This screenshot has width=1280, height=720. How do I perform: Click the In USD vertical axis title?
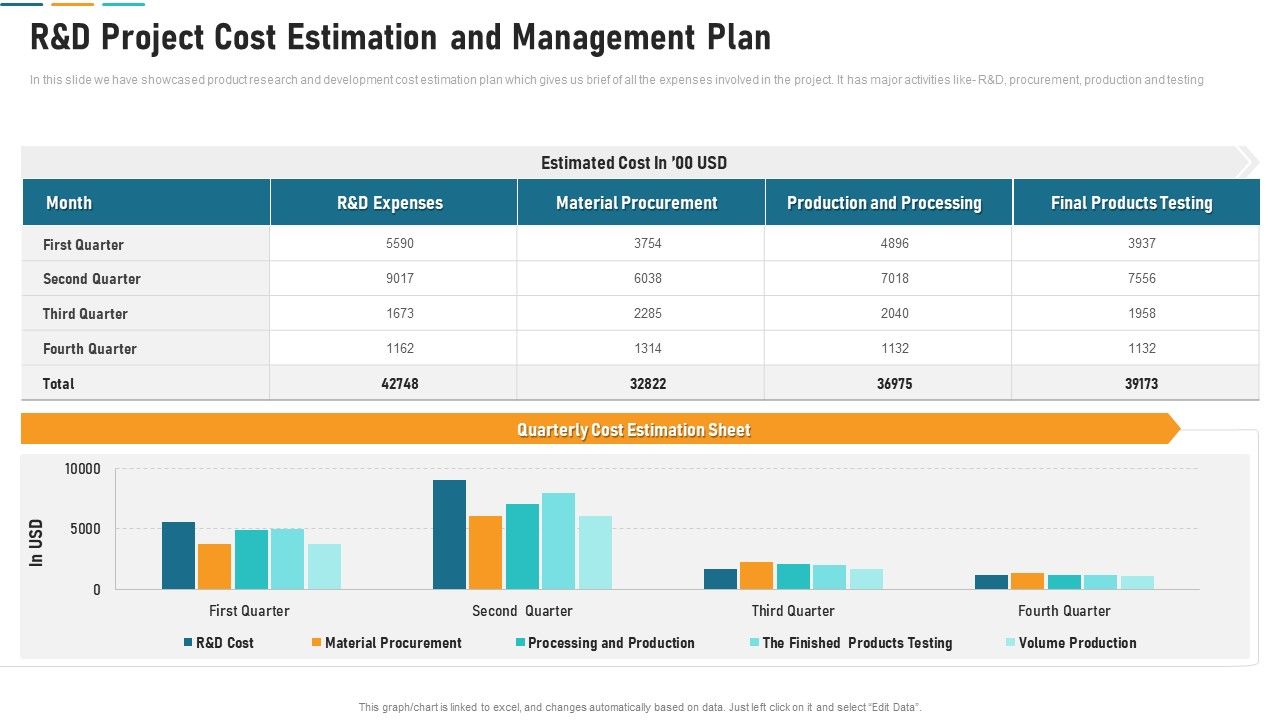pyautogui.click(x=37, y=542)
